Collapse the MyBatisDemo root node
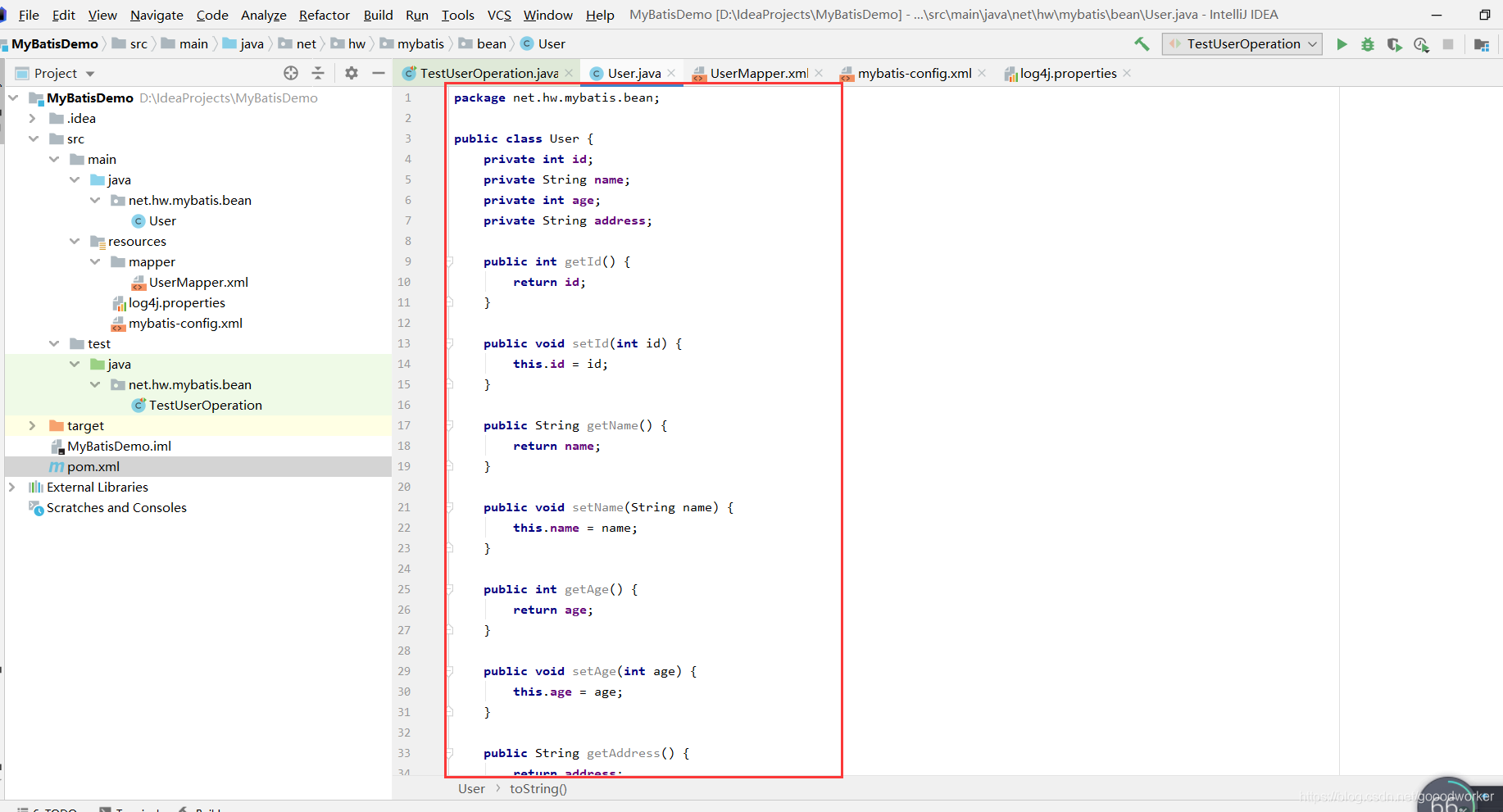Image resolution: width=1503 pixels, height=812 pixels. coord(14,98)
